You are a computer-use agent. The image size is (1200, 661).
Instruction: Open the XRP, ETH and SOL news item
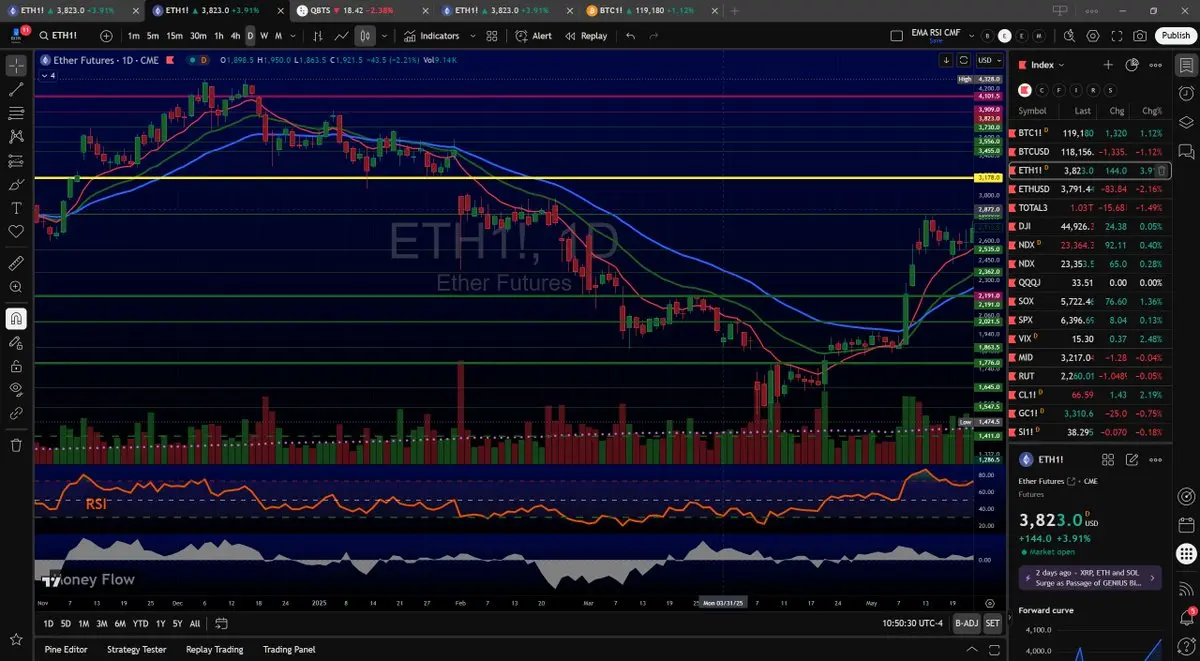pyautogui.click(x=1089, y=577)
